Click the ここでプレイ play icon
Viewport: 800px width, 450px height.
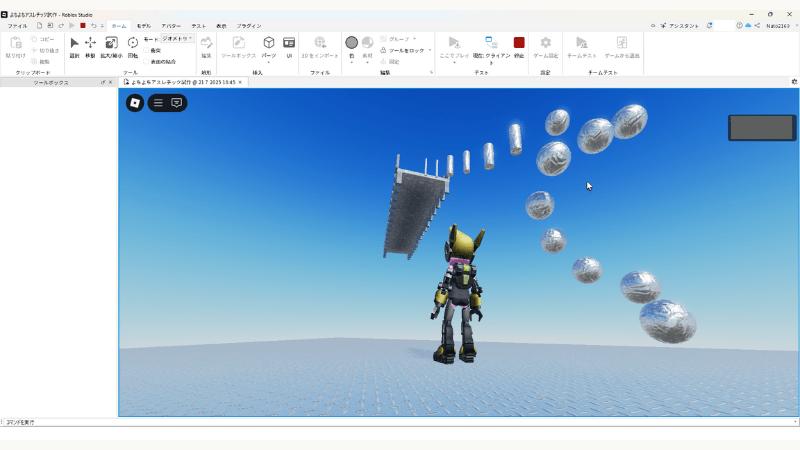tap(454, 42)
